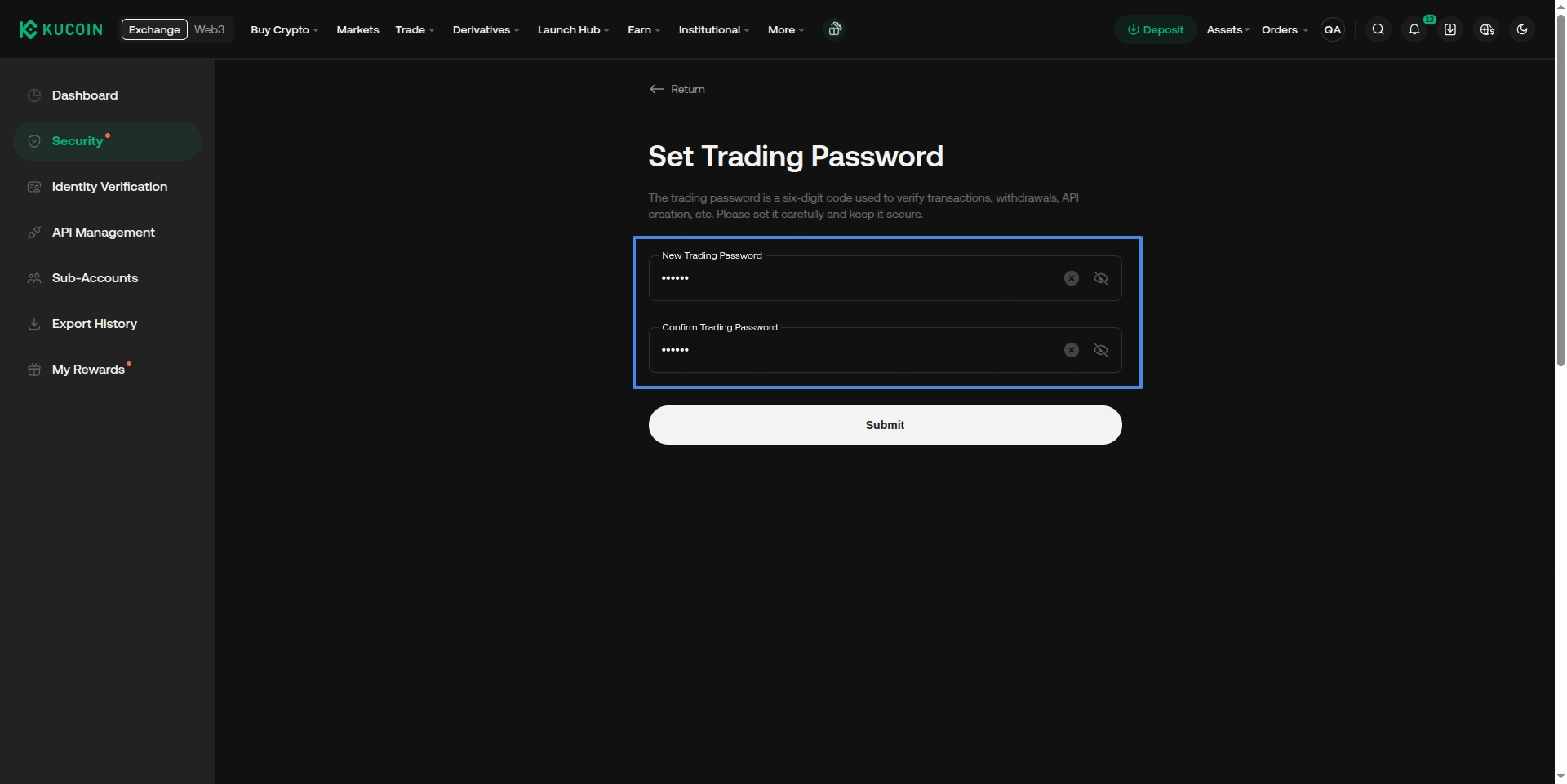Submit the trading password form
The image size is (1567, 784).
click(x=885, y=425)
